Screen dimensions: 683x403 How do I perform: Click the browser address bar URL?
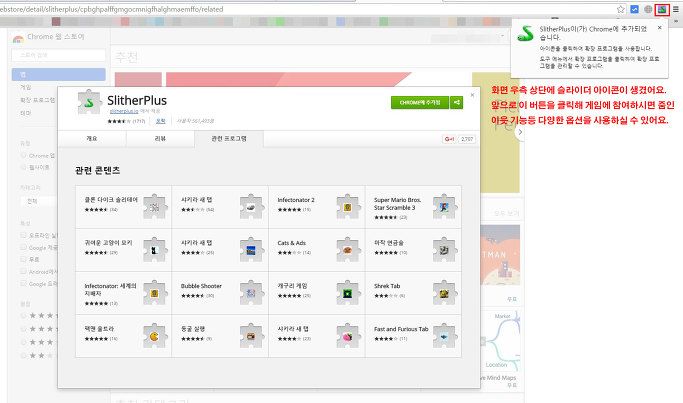(112, 9)
